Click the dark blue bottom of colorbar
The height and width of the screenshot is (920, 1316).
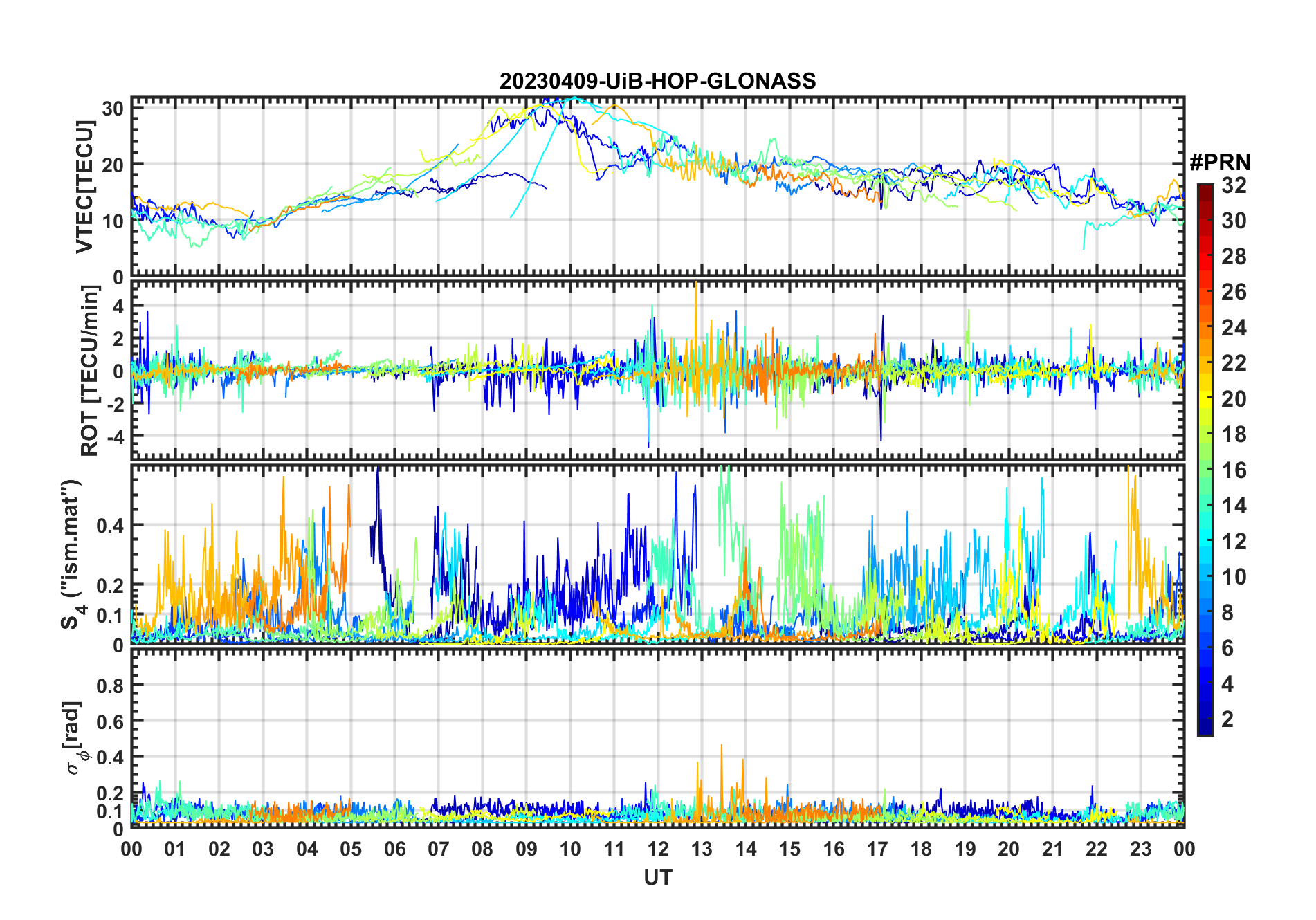click(1205, 730)
